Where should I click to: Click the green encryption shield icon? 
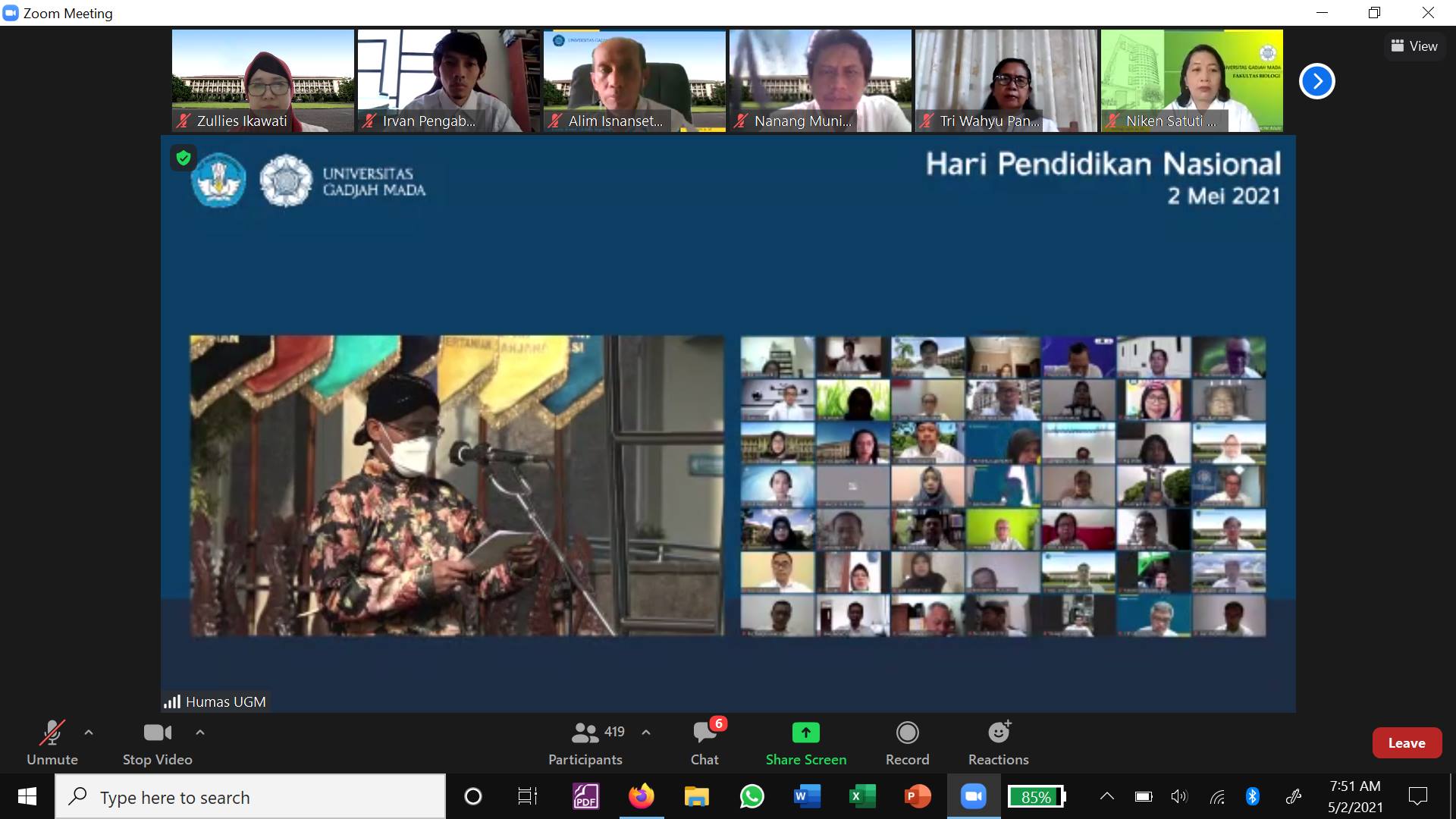tap(183, 158)
